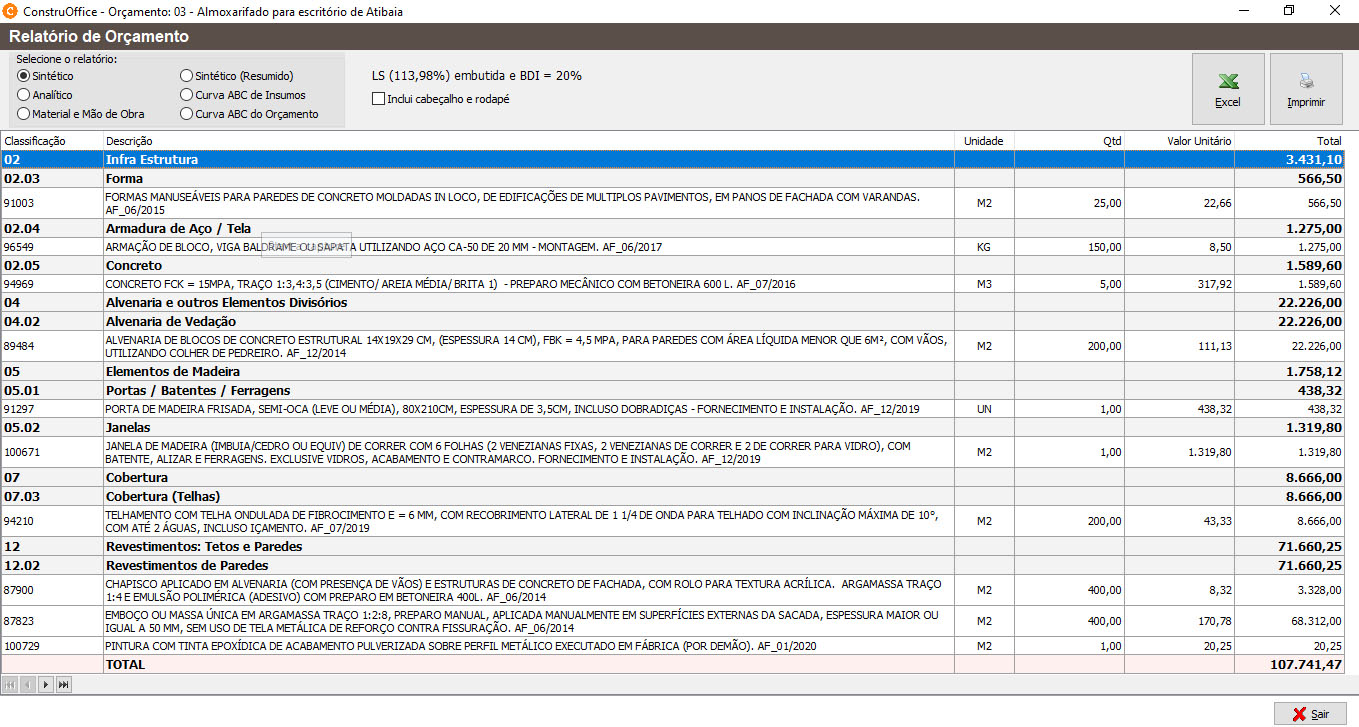This screenshot has width=1359, height=727.
Task: Select the Elementos de Madeira row
Action: [x=673, y=371]
